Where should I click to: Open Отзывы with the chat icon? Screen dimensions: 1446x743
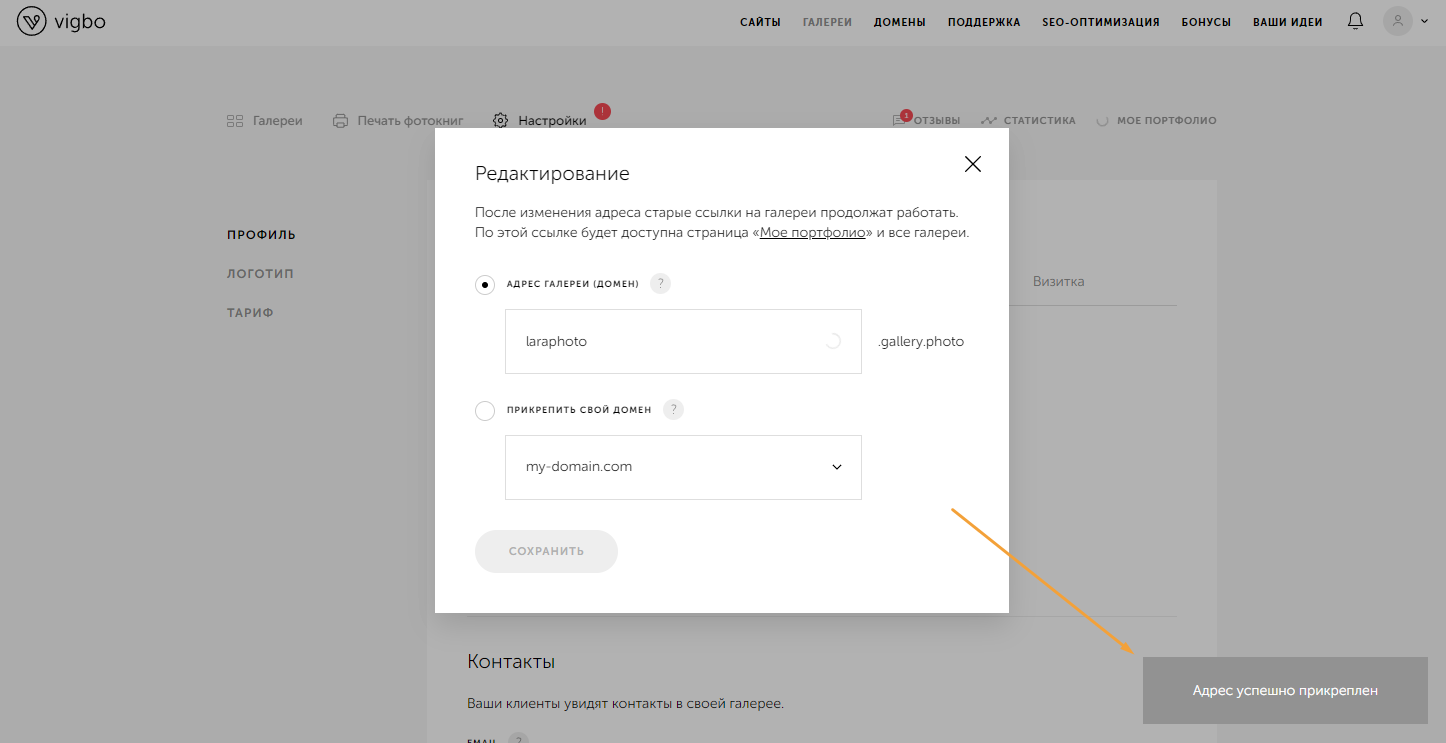tap(899, 121)
